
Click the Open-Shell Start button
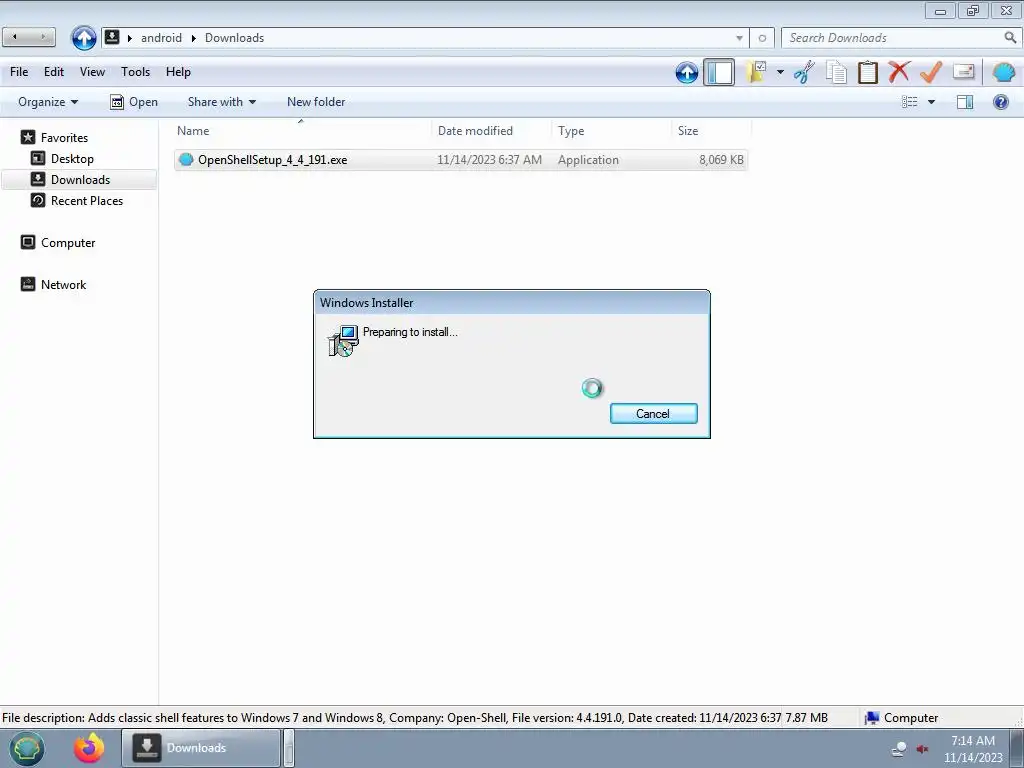click(x=25, y=748)
